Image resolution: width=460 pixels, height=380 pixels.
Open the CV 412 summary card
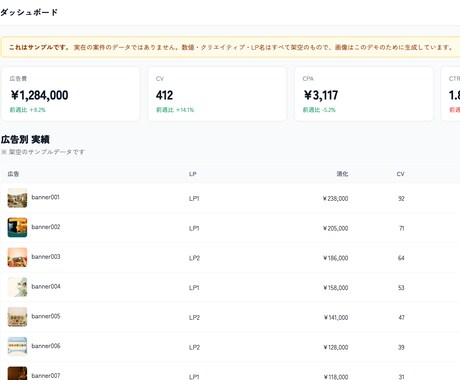point(217,94)
